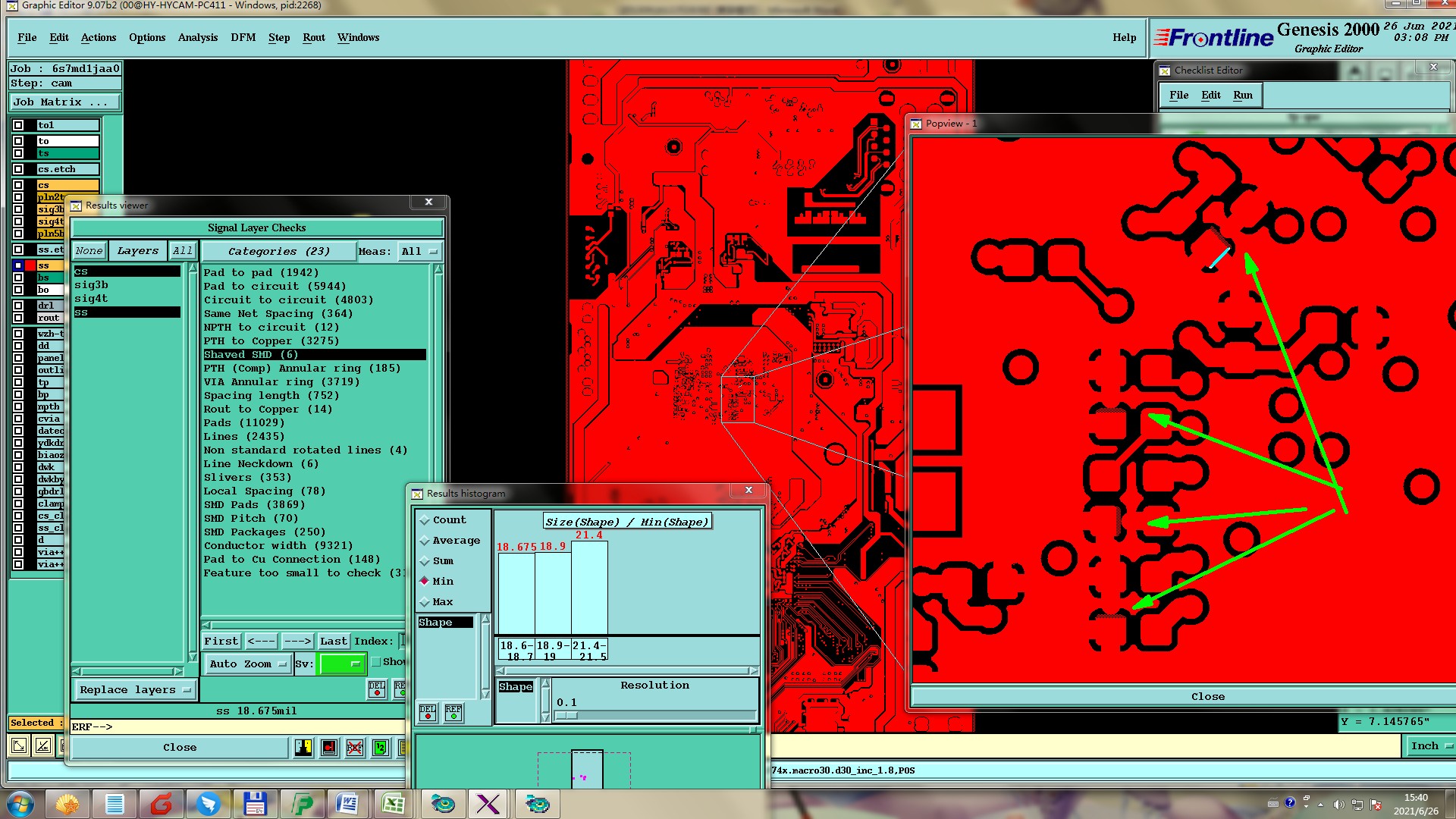This screenshot has width=1456, height=819.
Task: Click the window icon of Results viewer title bar
Action: 76,206
